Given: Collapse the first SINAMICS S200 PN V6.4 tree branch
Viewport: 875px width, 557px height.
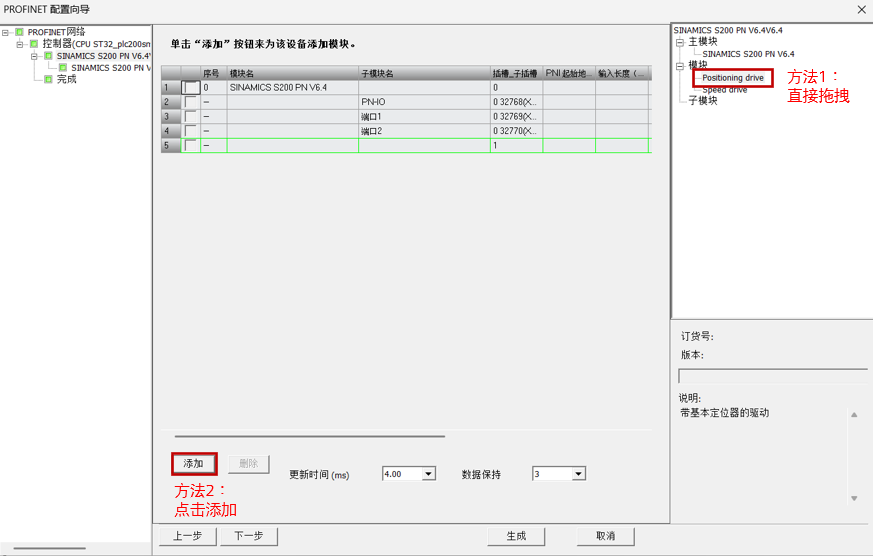Looking at the screenshot, I should click(x=35, y=56).
